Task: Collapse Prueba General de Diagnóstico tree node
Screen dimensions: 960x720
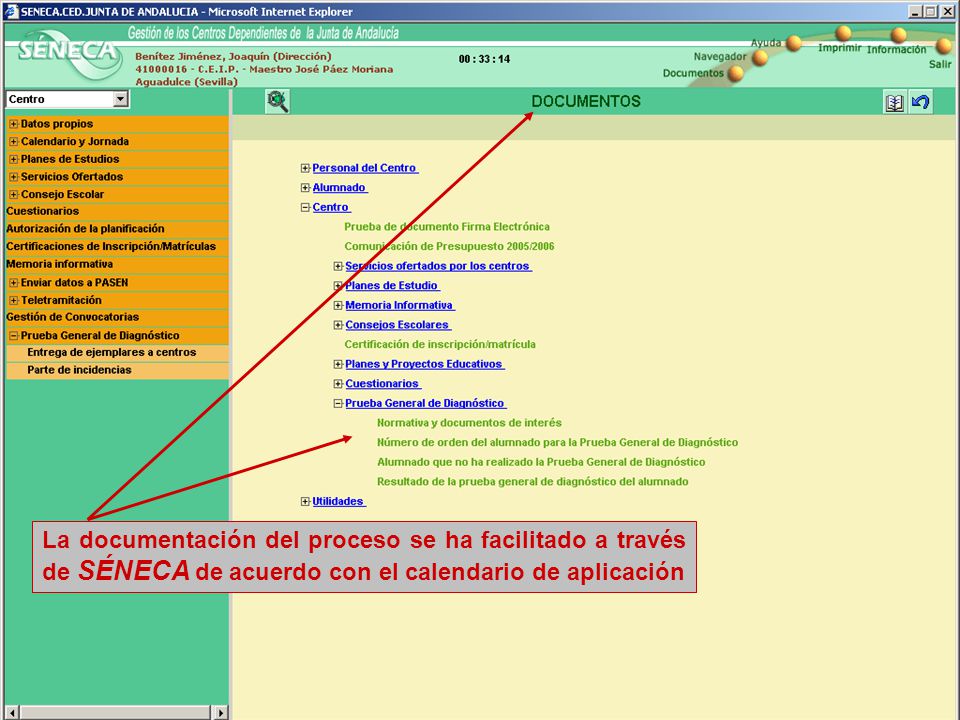Action: point(338,403)
